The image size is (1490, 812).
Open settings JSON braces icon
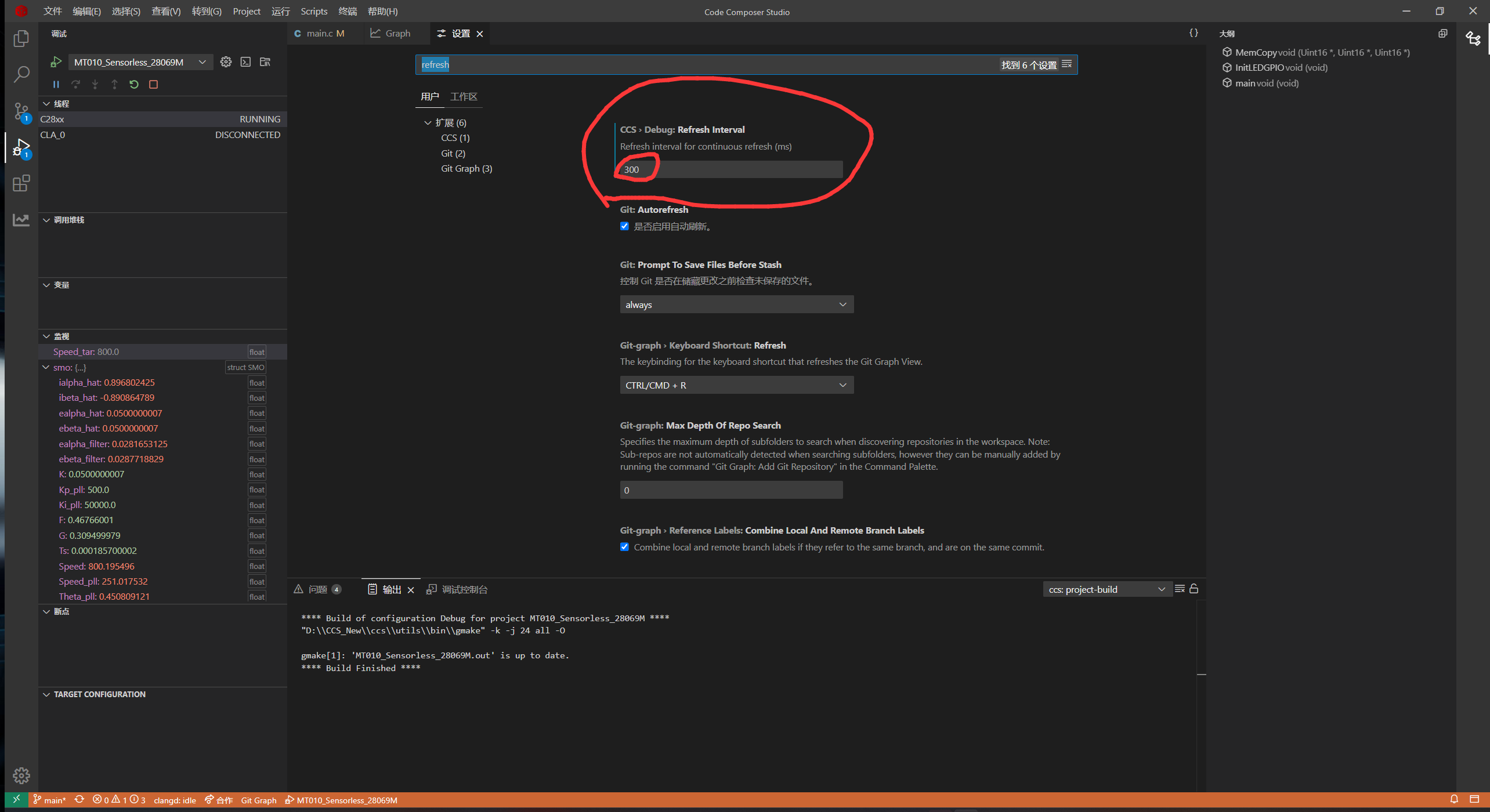pos(1194,33)
